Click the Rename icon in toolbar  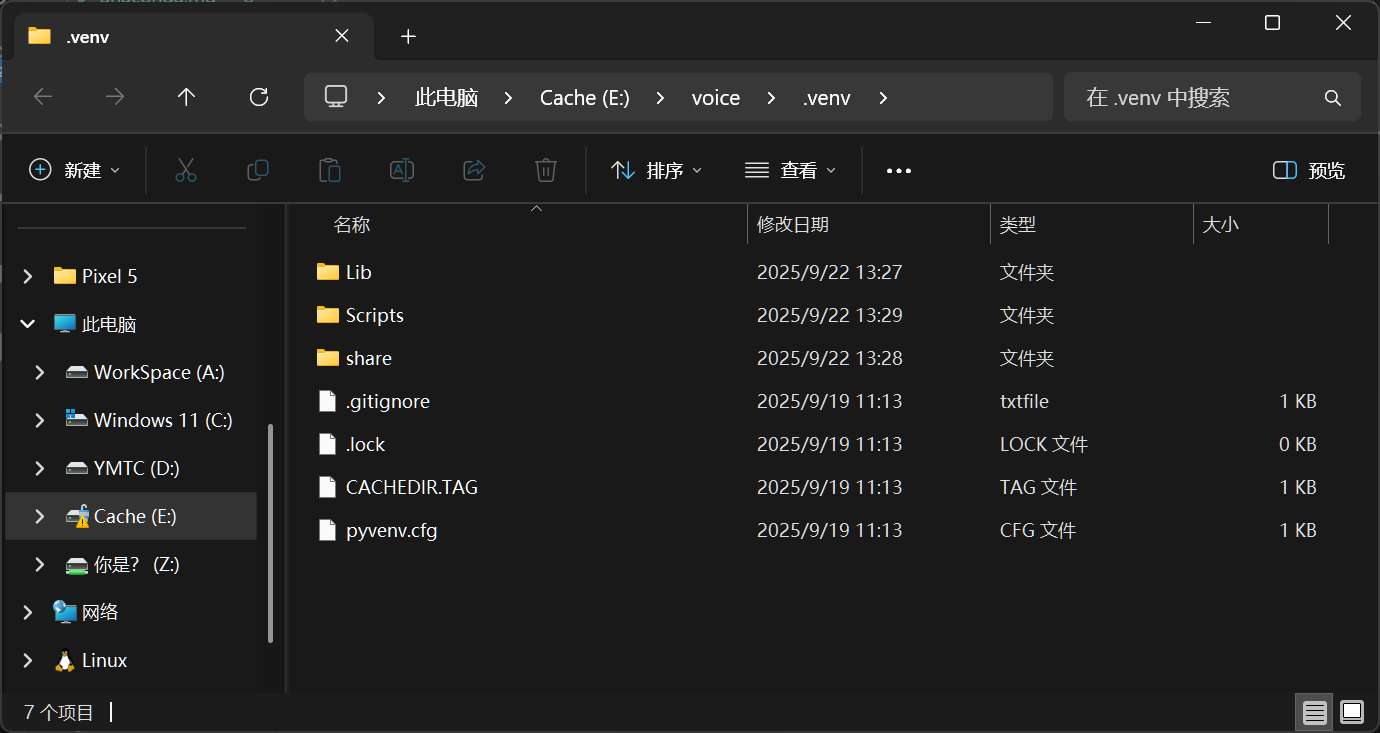[x=402, y=170]
